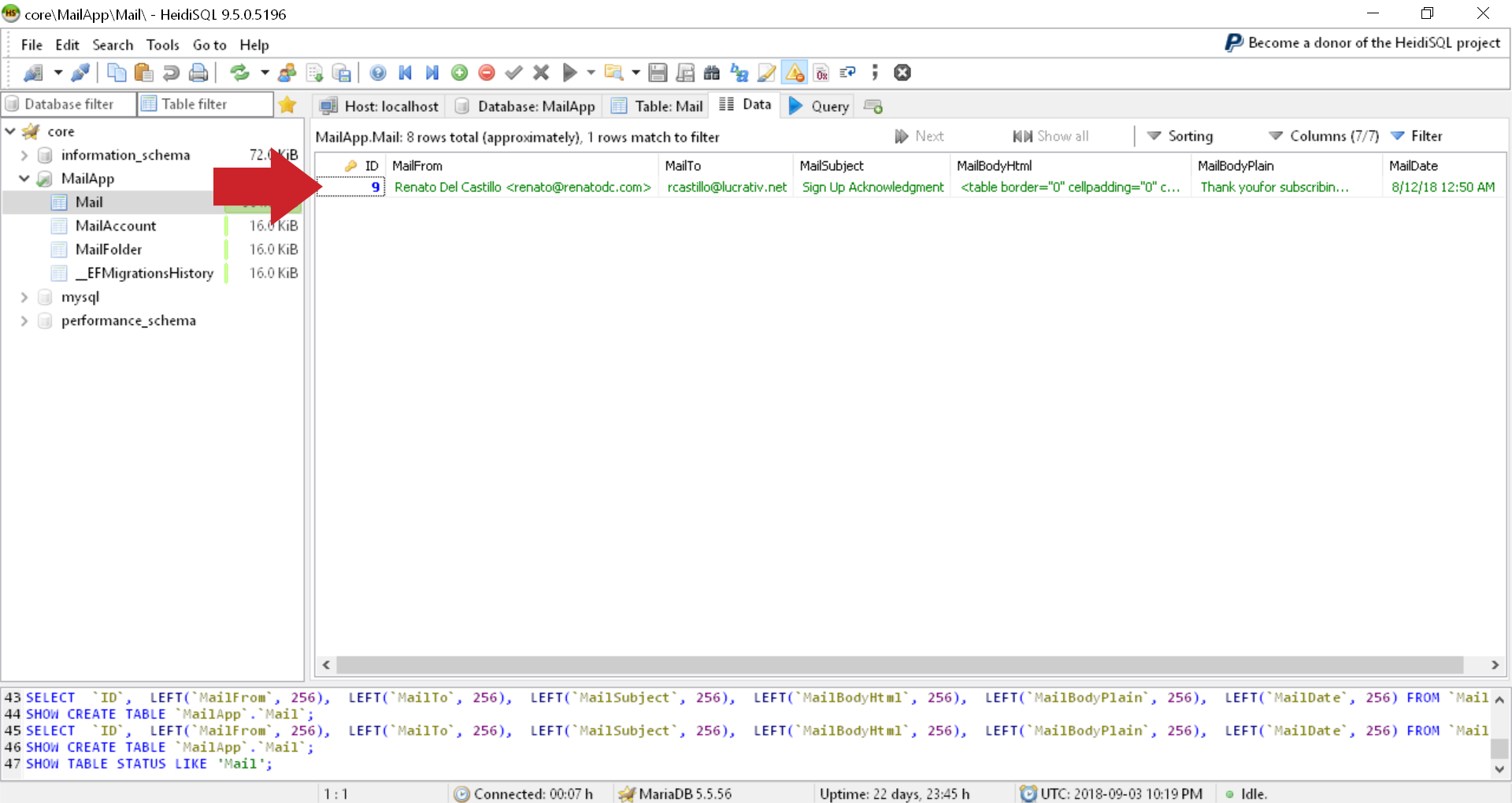Click the horizontal scrollbar right arrow
The height and width of the screenshot is (803, 1512).
point(1495,665)
